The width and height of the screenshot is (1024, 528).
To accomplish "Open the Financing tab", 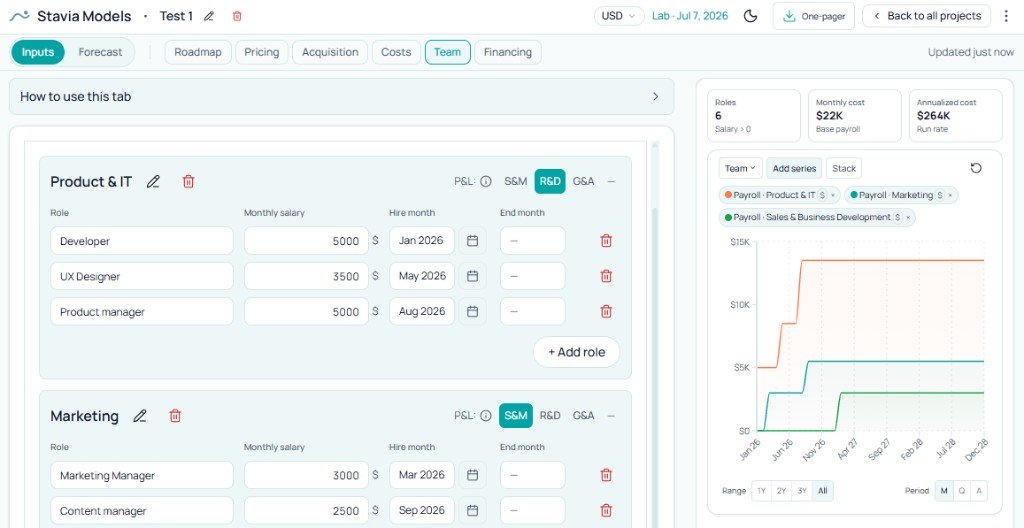I will pyautogui.click(x=507, y=52).
